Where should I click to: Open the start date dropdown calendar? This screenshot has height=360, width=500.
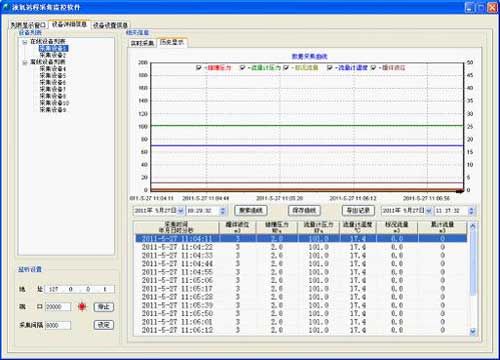coord(181,211)
